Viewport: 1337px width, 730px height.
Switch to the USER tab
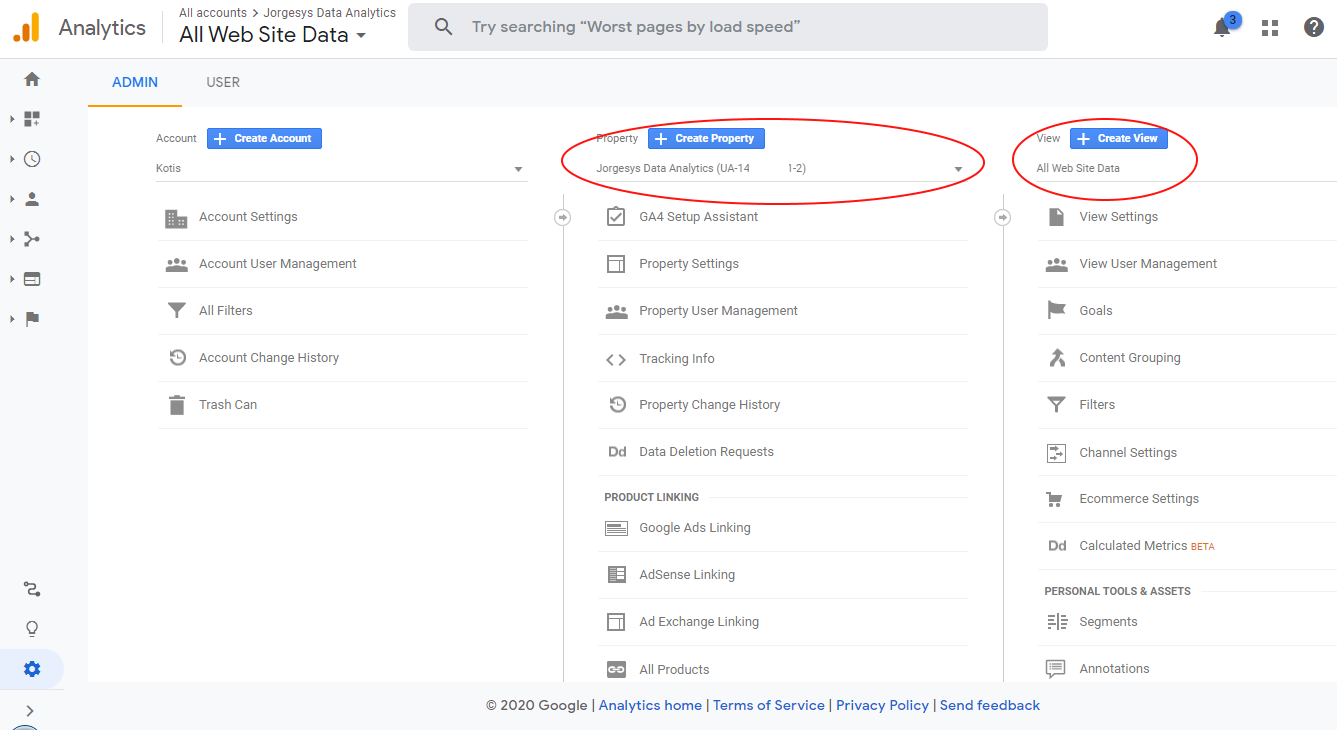click(x=223, y=83)
